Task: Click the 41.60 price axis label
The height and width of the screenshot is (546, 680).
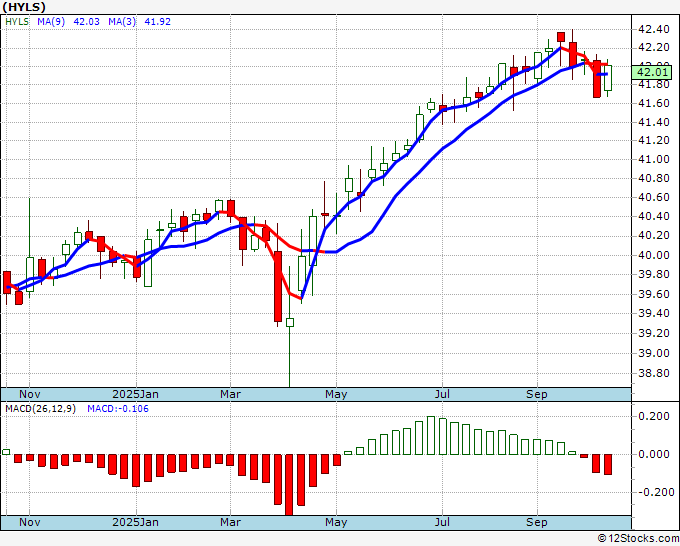Action: pyautogui.click(x=654, y=103)
